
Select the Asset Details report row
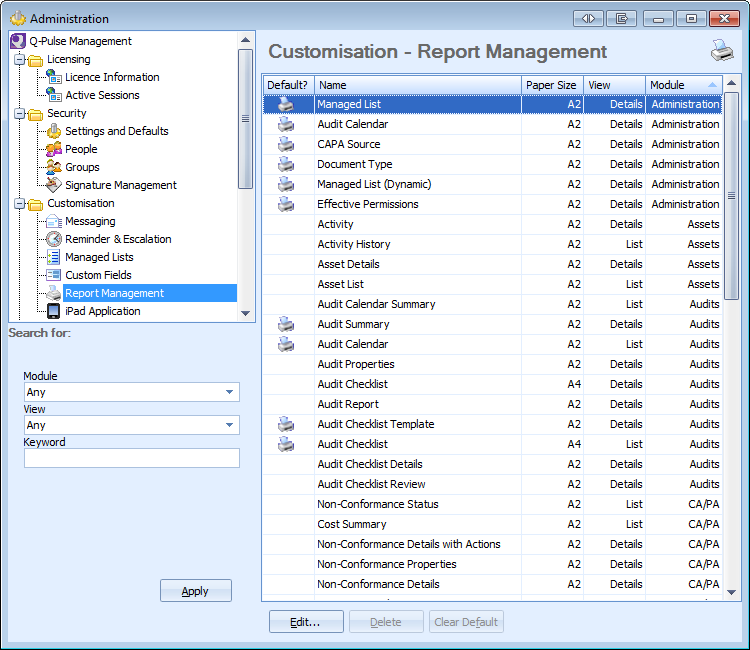pyautogui.click(x=493, y=264)
